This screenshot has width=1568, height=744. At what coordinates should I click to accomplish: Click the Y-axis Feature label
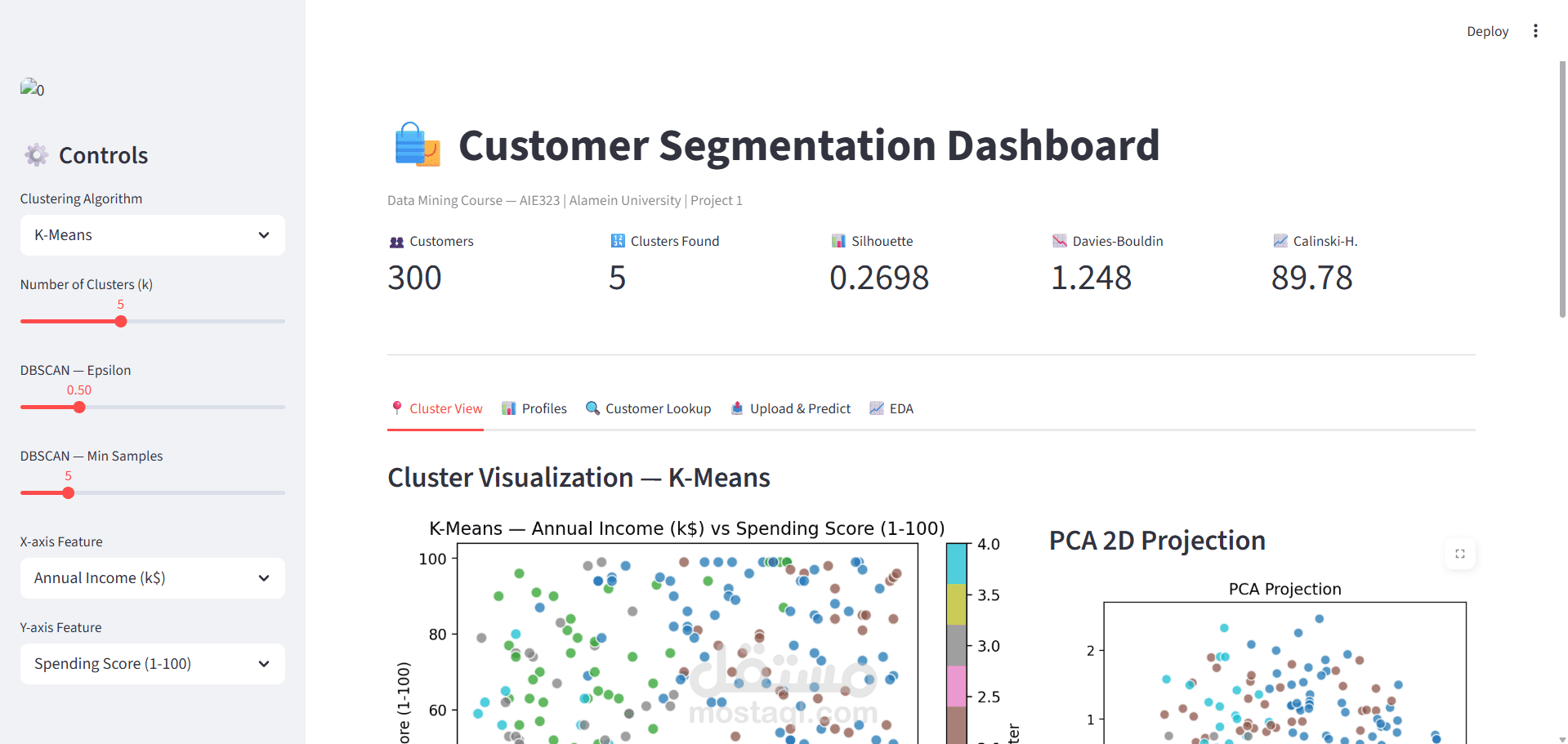click(60, 627)
